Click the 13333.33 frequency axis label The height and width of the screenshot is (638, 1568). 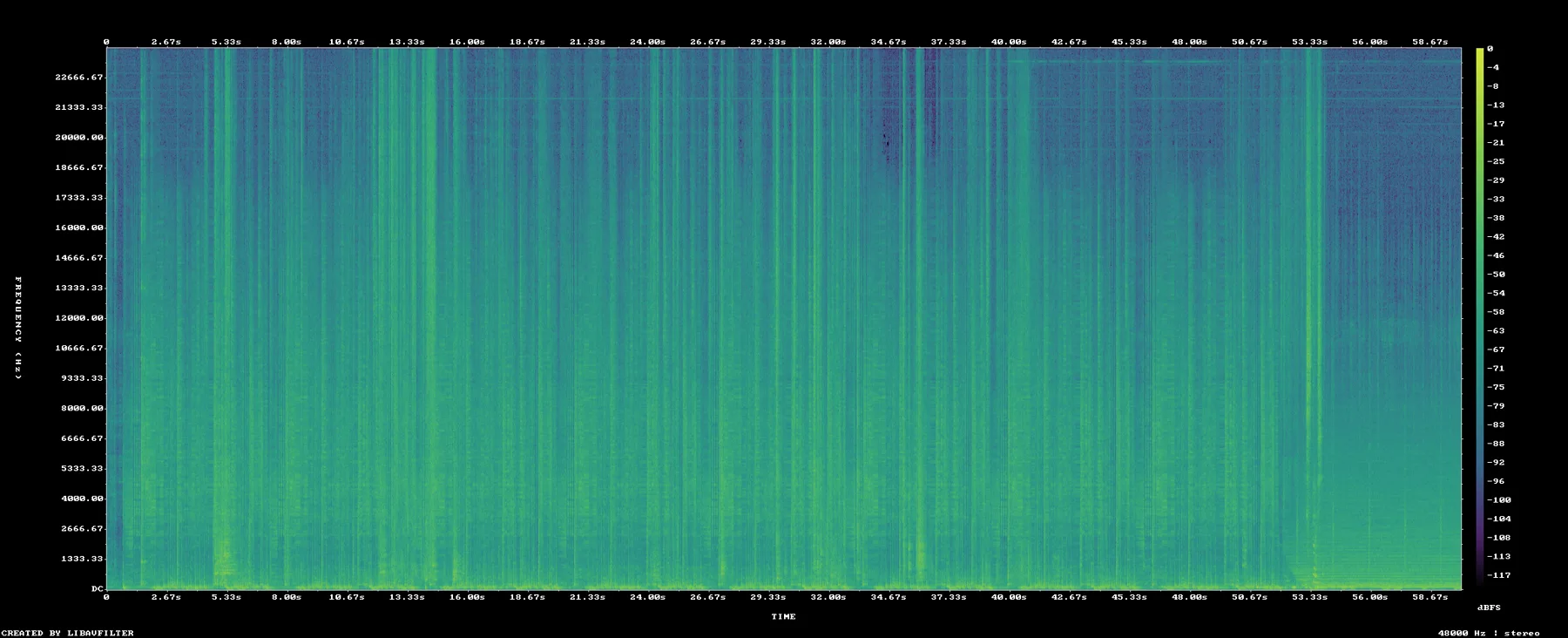(79, 288)
